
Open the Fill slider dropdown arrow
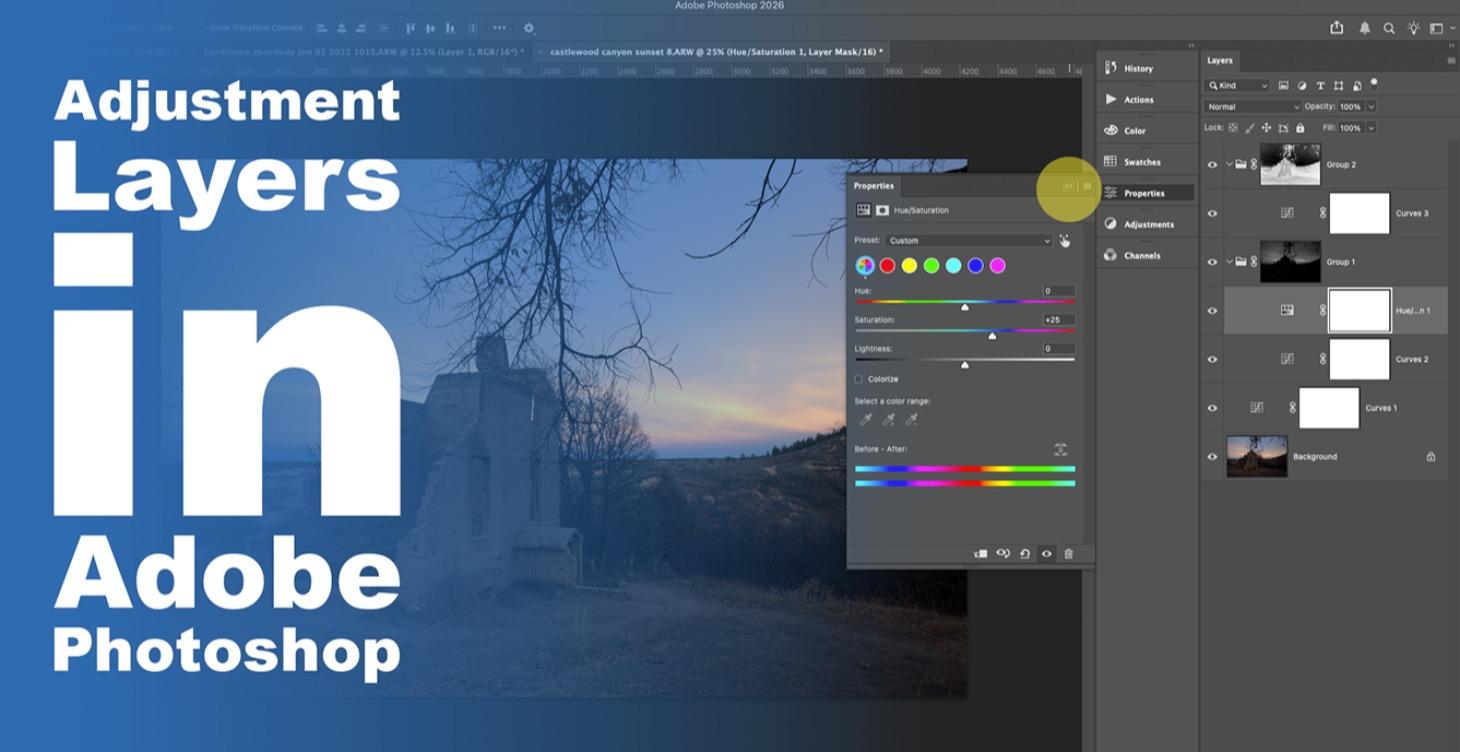pyautogui.click(x=1371, y=128)
